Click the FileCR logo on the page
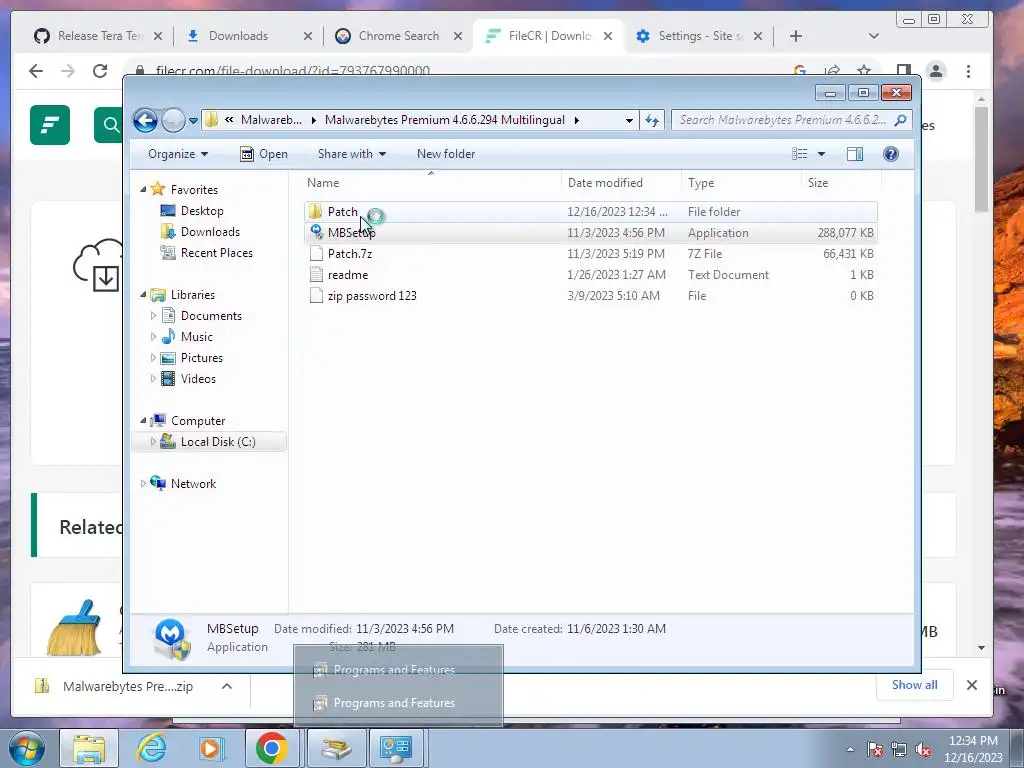Viewport: 1024px width, 768px height. tap(50, 125)
